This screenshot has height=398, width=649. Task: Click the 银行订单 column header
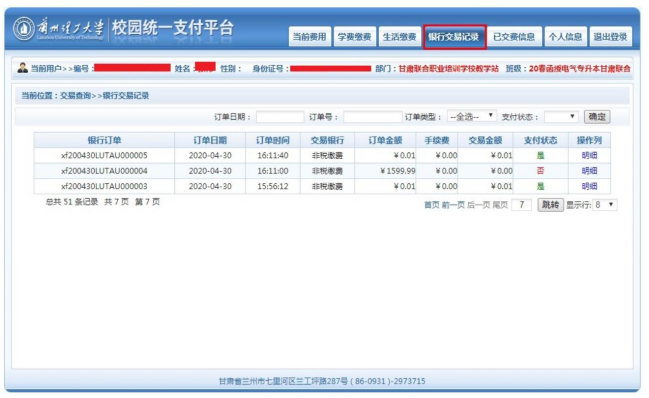(104, 140)
